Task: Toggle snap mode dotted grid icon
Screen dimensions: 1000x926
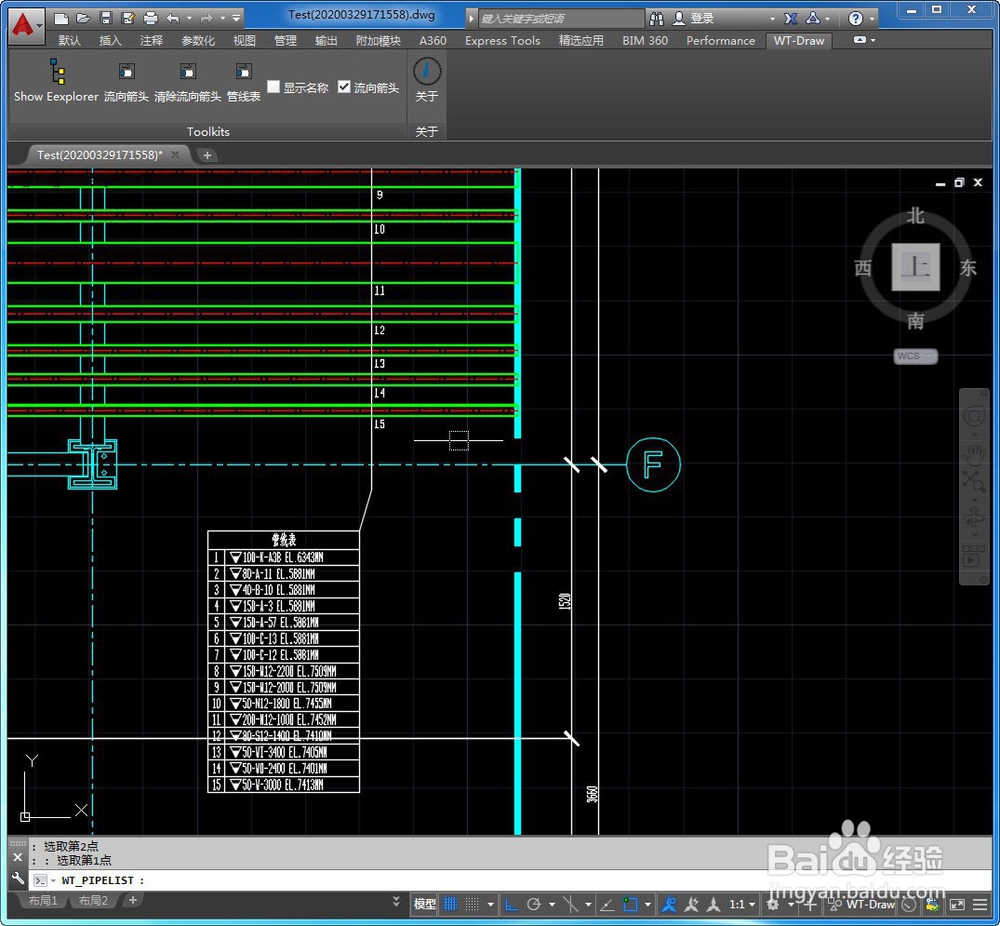Action: click(x=472, y=904)
